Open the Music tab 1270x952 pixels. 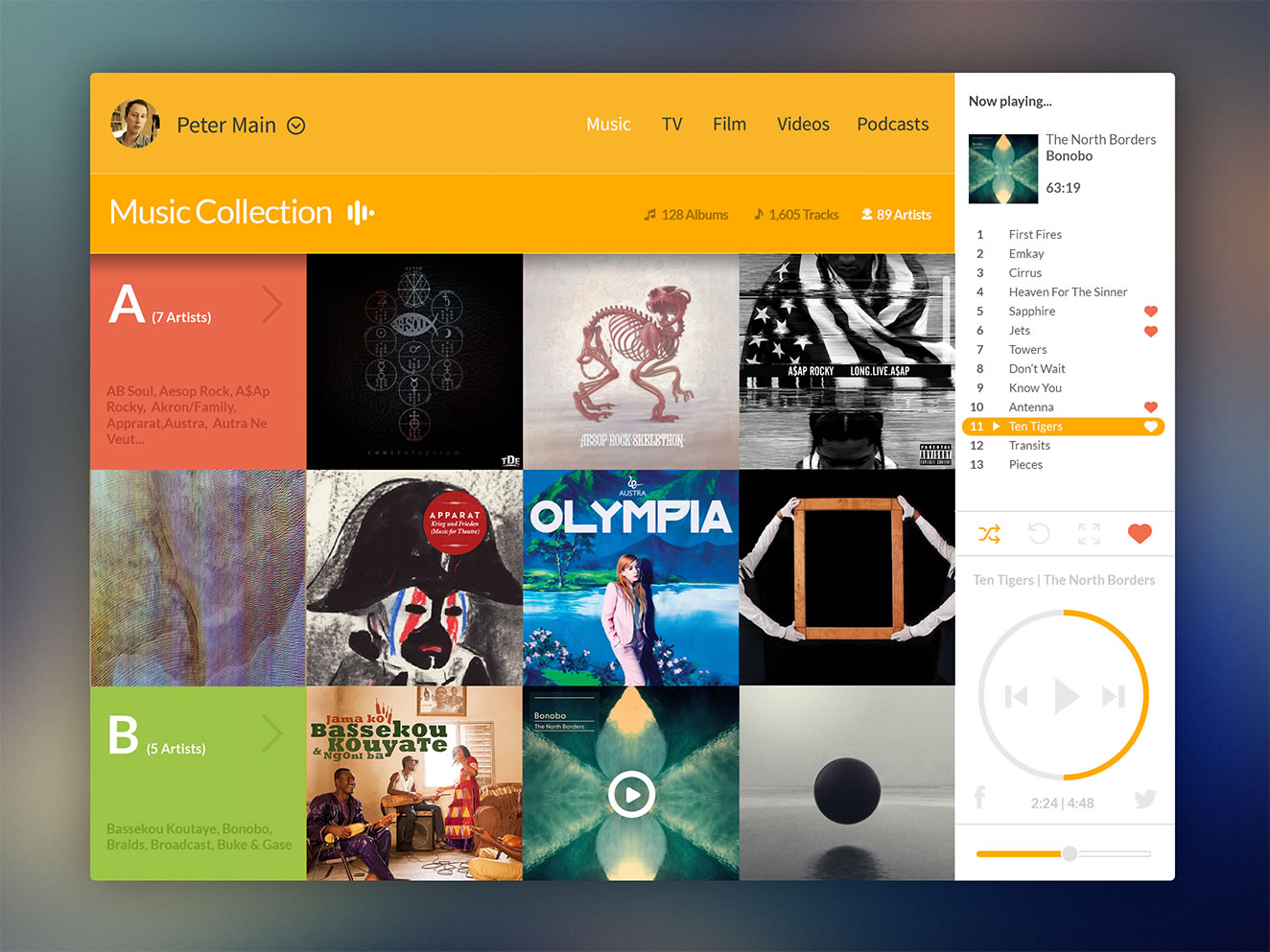click(608, 124)
